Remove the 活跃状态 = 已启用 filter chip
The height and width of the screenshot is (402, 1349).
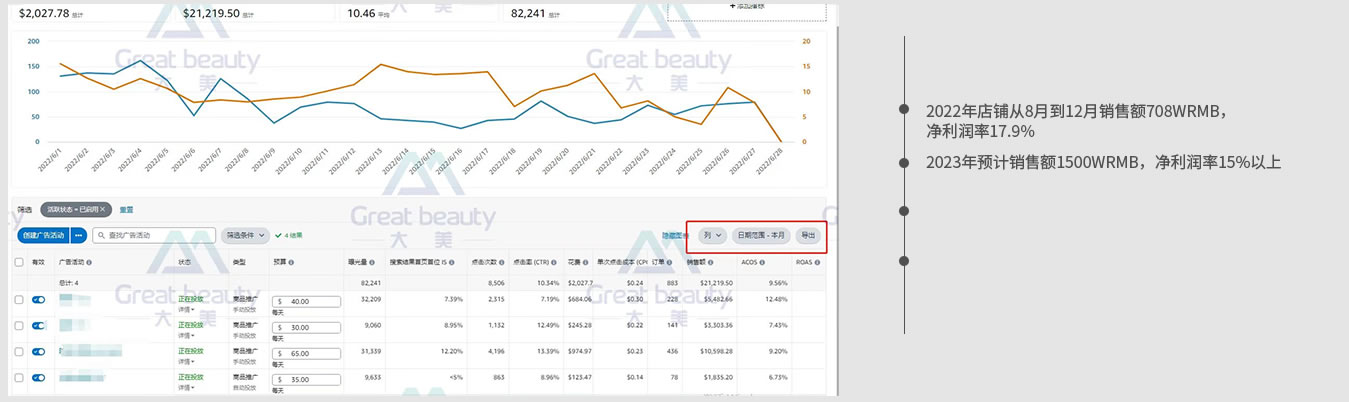click(103, 210)
